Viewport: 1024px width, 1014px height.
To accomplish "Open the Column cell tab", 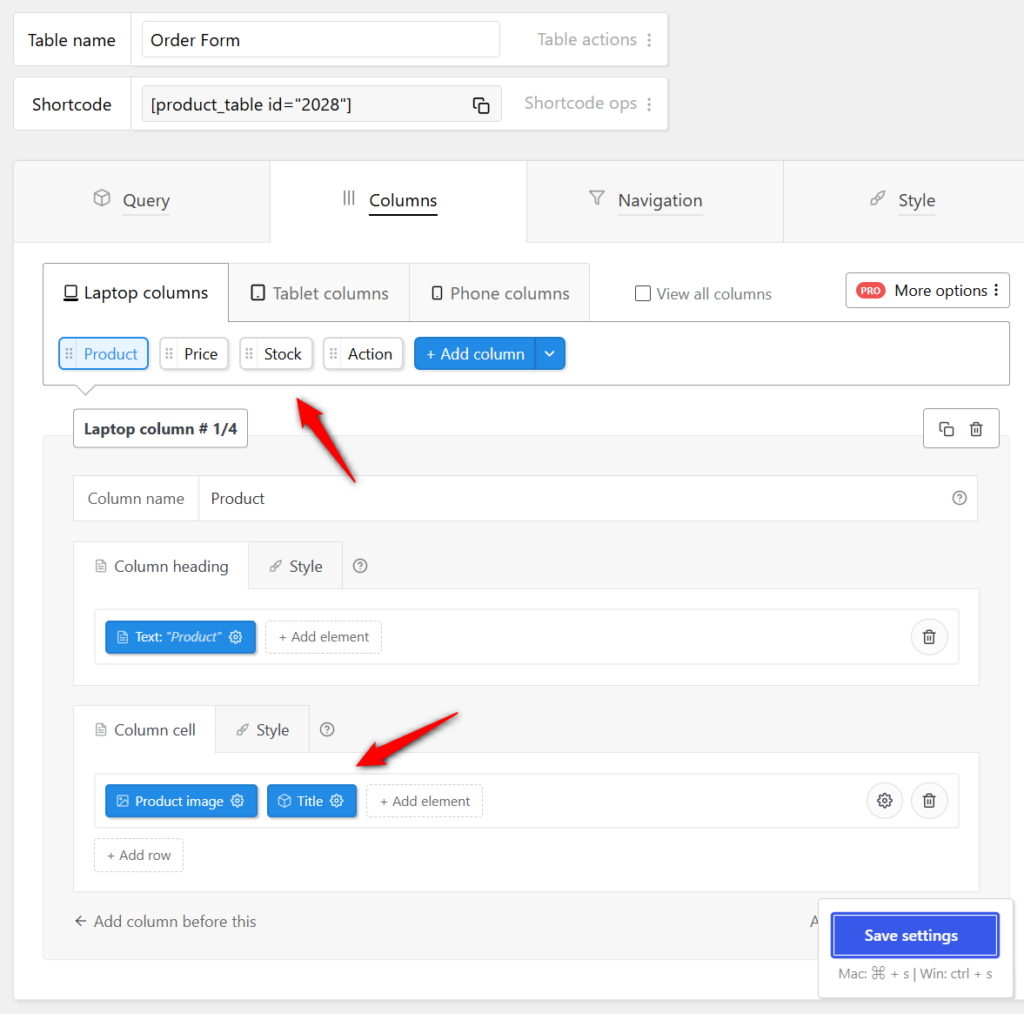I will click(145, 730).
